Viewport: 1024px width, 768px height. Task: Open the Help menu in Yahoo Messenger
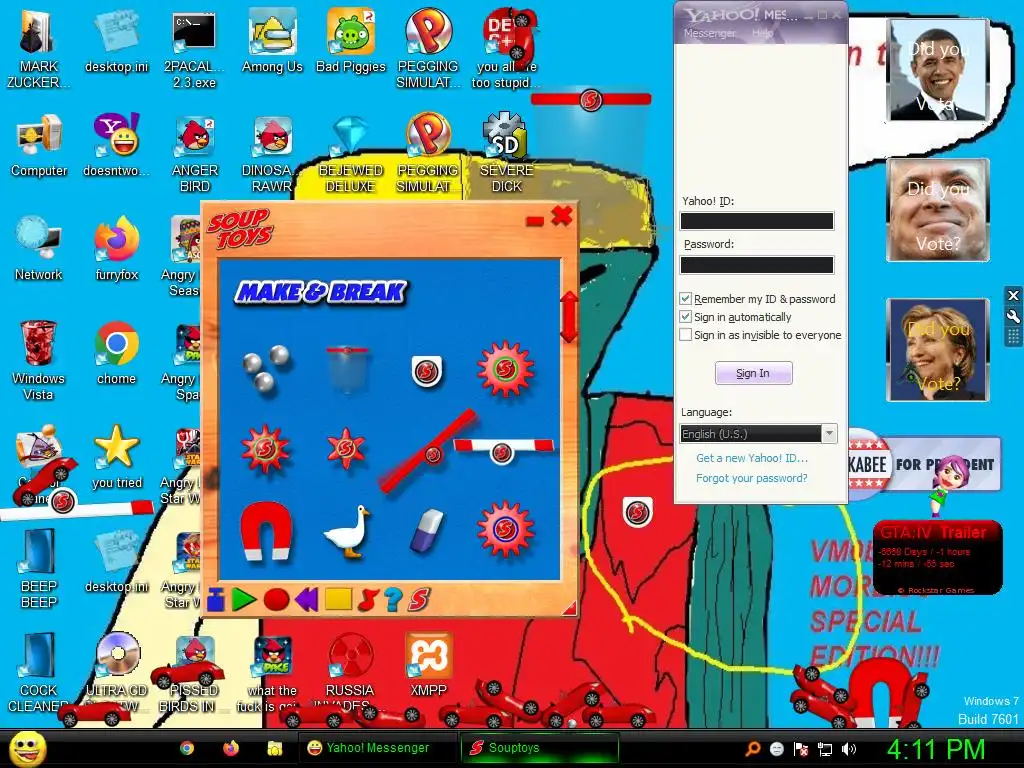tap(762, 33)
